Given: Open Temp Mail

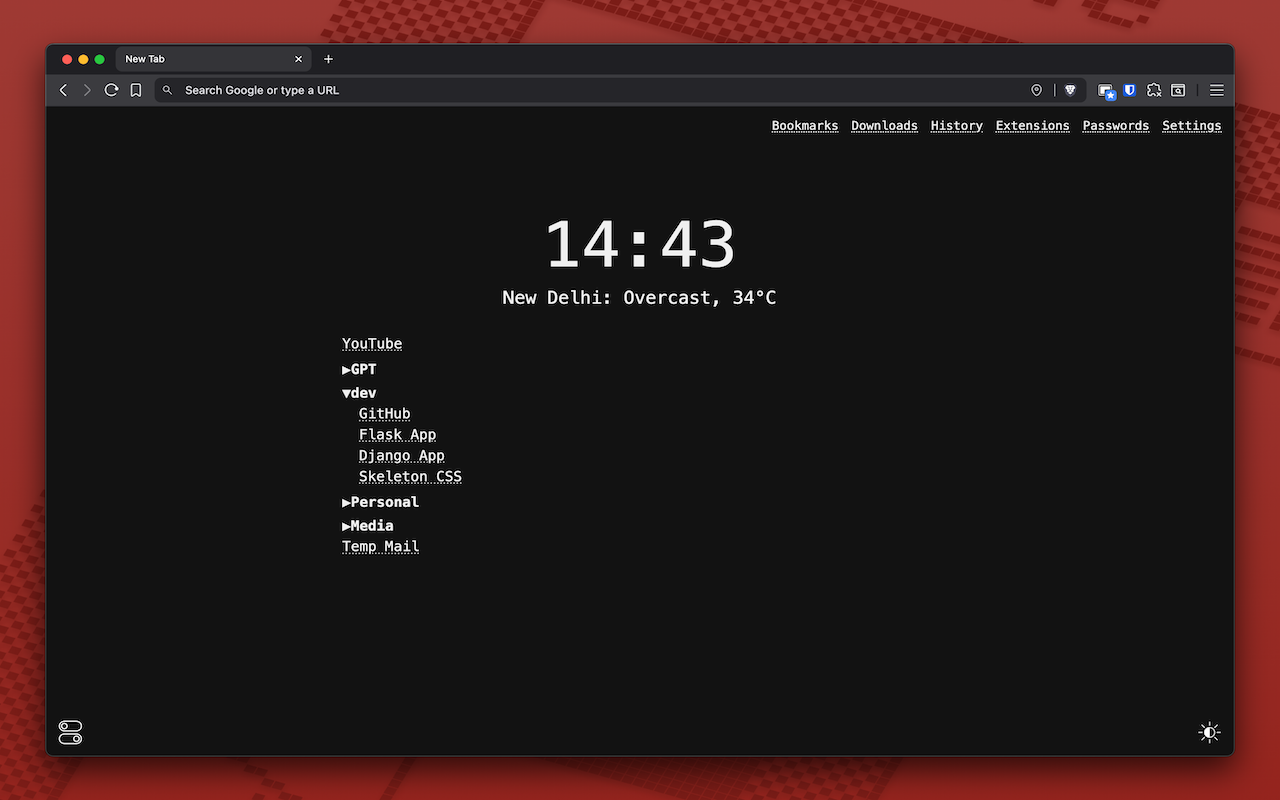Looking at the screenshot, I should (x=380, y=546).
